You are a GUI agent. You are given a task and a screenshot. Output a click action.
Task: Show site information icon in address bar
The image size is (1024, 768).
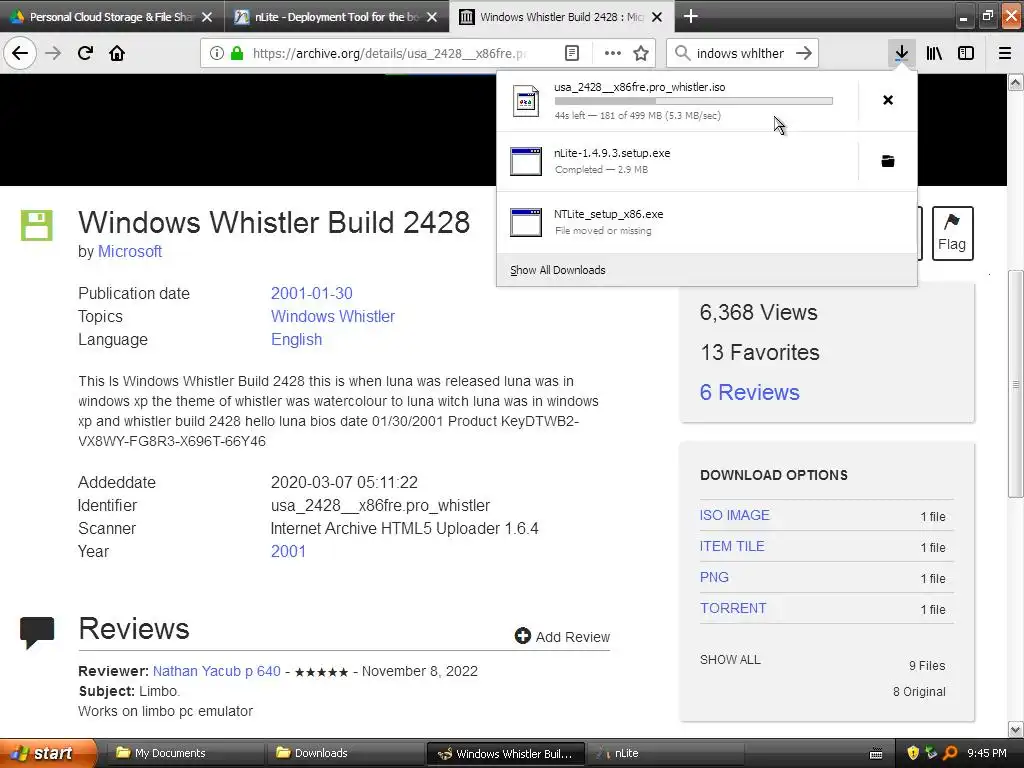216,53
